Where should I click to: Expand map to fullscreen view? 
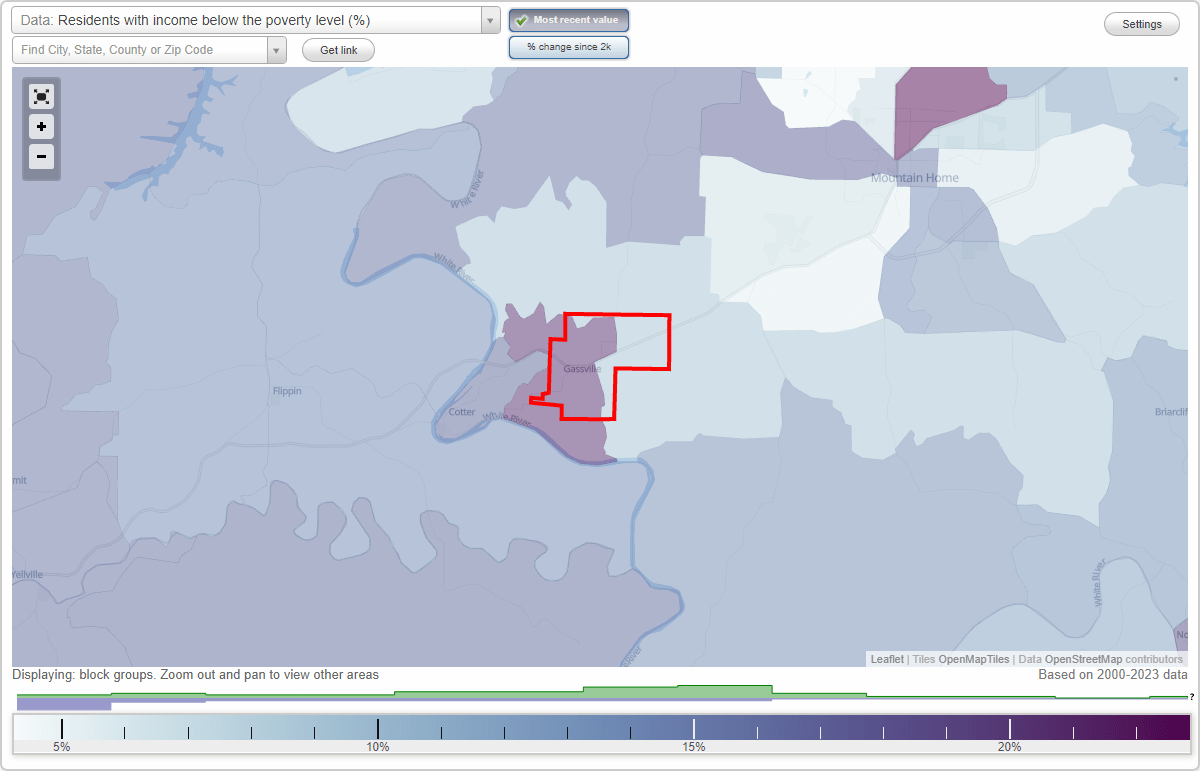[41, 96]
